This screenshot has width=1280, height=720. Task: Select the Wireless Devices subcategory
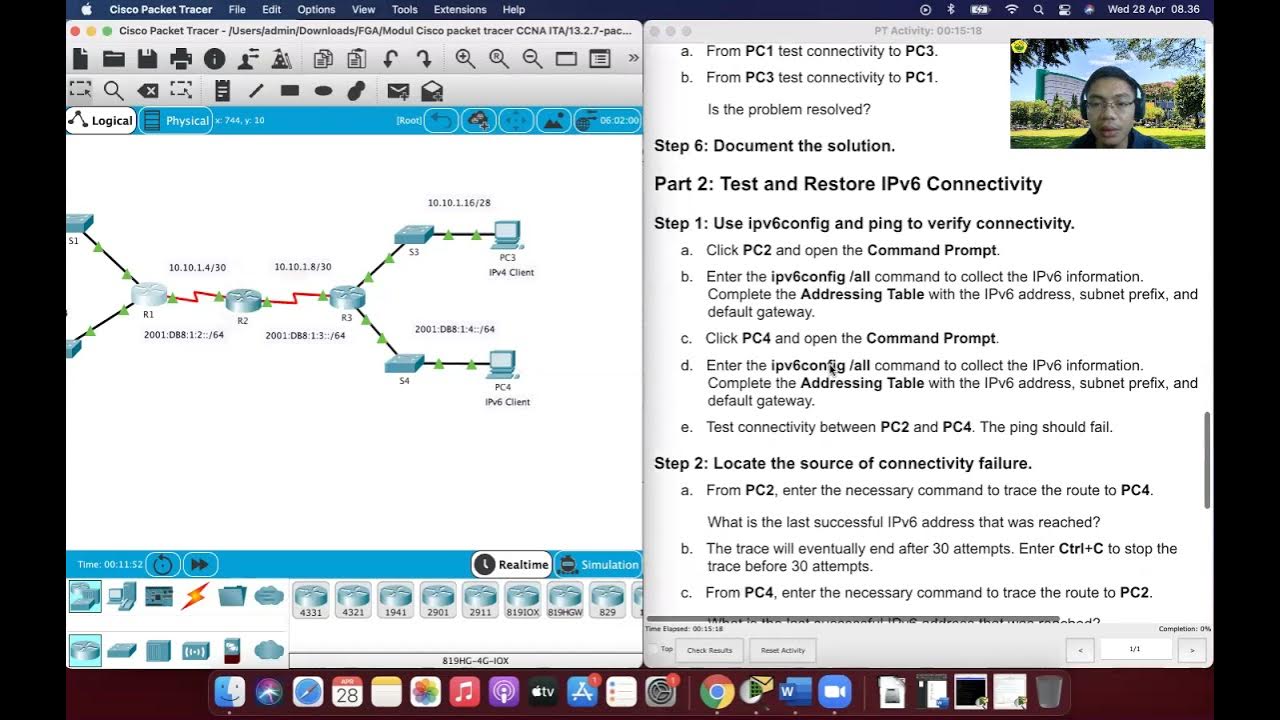pyautogui.click(x=196, y=651)
